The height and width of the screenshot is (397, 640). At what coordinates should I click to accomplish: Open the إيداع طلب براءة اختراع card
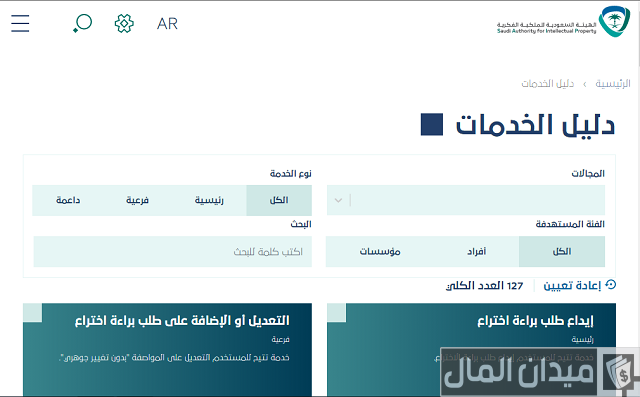(x=471, y=349)
